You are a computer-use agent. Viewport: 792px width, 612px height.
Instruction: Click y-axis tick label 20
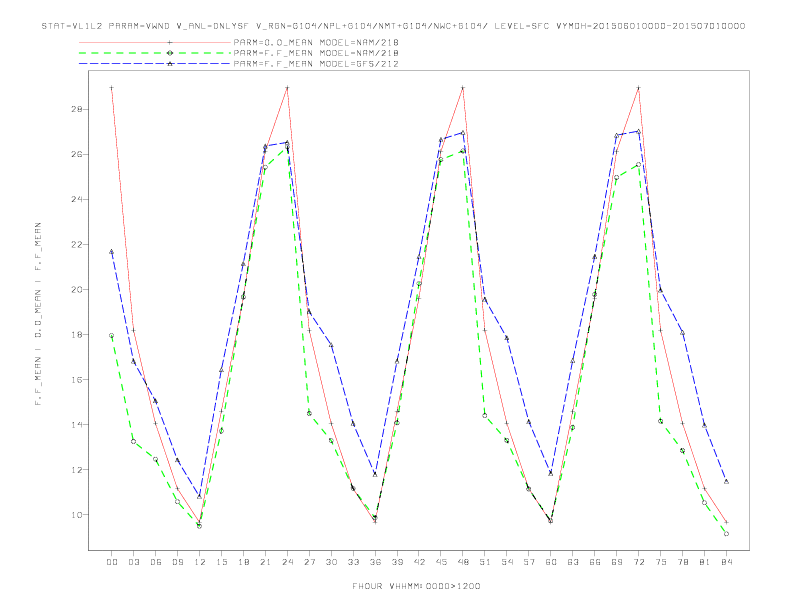pyautogui.click(x=75, y=289)
